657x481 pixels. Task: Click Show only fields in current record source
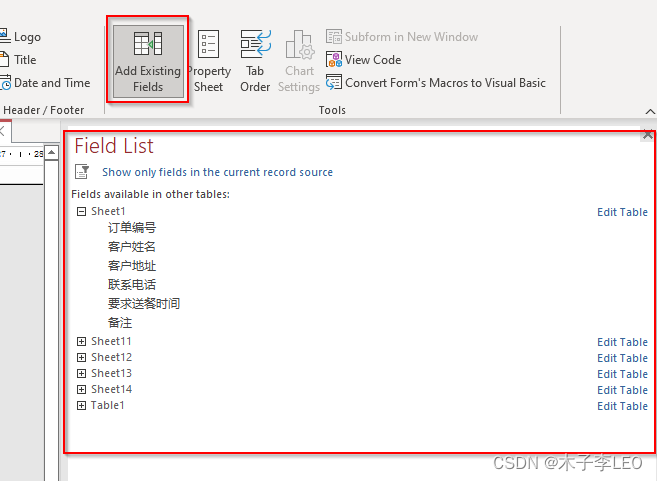(217, 172)
